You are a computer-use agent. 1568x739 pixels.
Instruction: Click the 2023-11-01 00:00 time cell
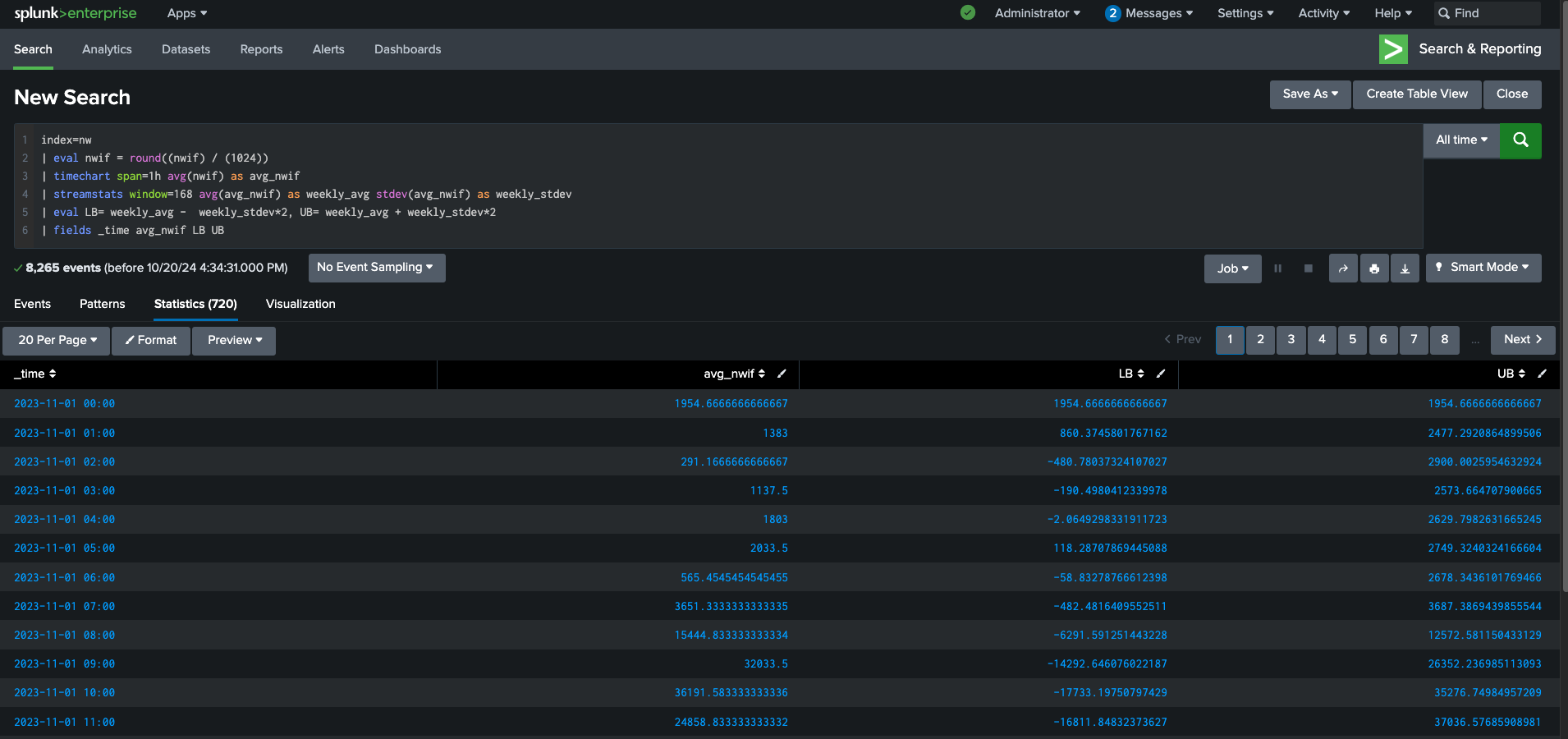click(x=64, y=404)
